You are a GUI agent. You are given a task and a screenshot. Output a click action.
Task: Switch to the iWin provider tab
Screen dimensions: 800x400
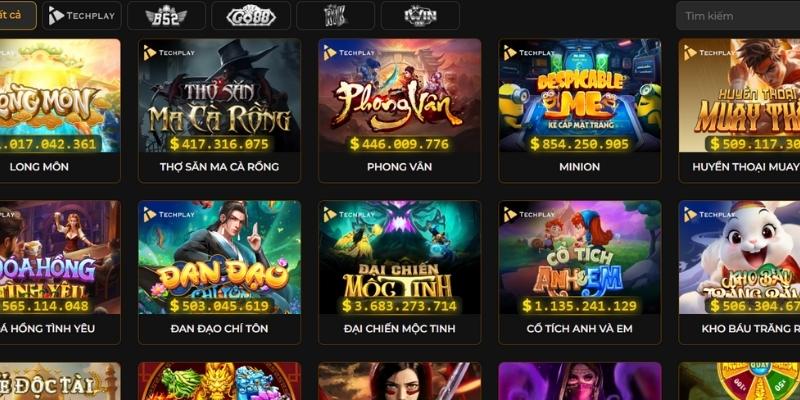(x=420, y=15)
